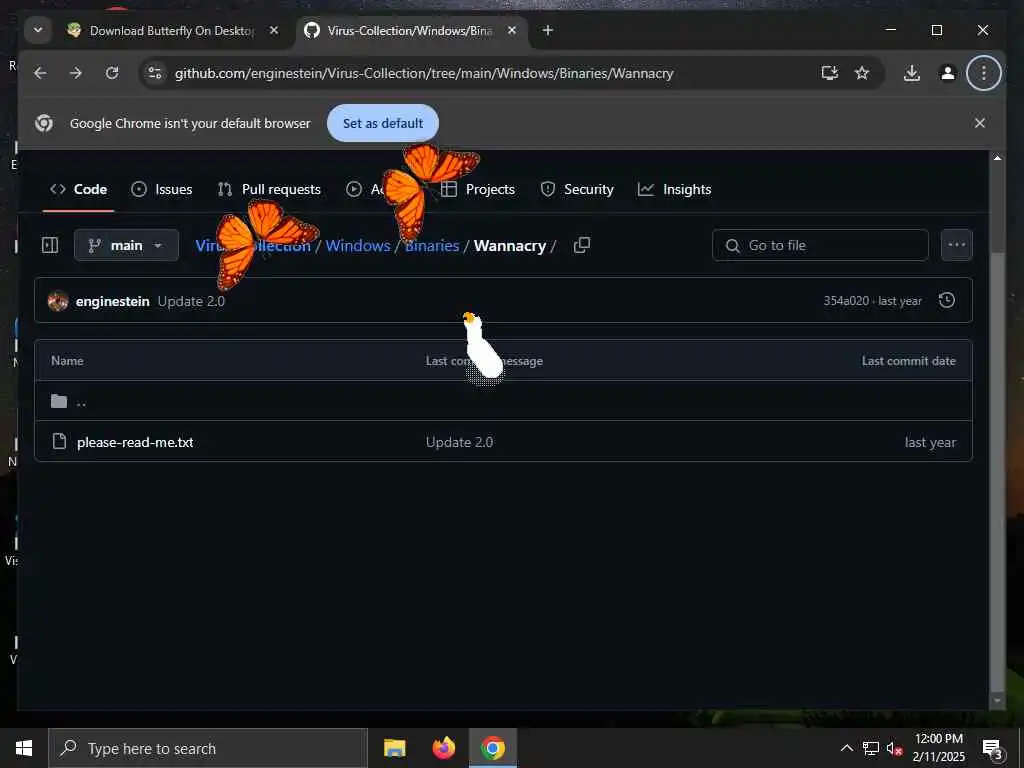The image size is (1024, 768).
Task: Open the Issues tab
Action: click(161, 189)
